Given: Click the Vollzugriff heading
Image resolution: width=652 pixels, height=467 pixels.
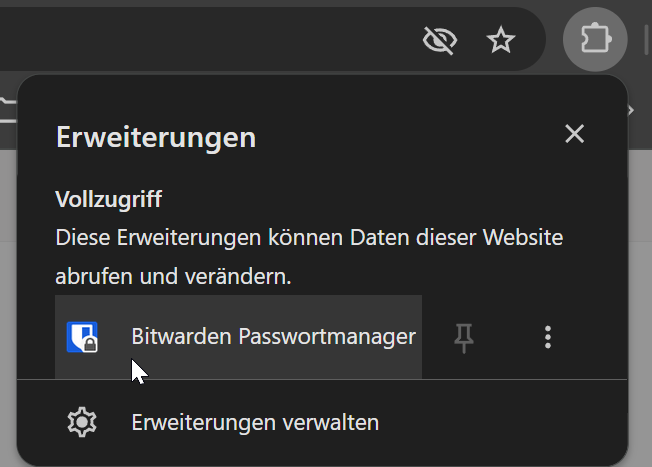Looking at the screenshot, I should [x=109, y=199].
